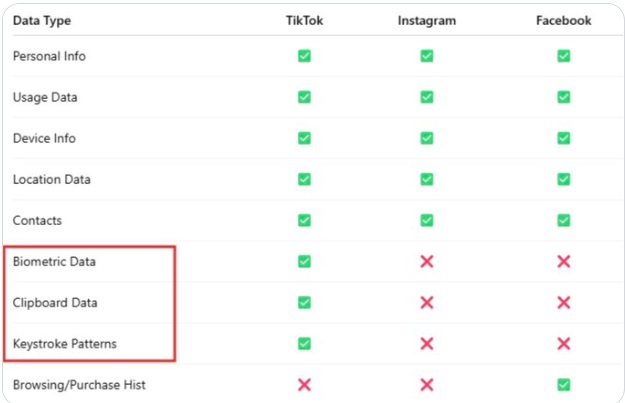Click Facebook Biometric Data red X
This screenshot has width=625, height=403.
(x=564, y=261)
